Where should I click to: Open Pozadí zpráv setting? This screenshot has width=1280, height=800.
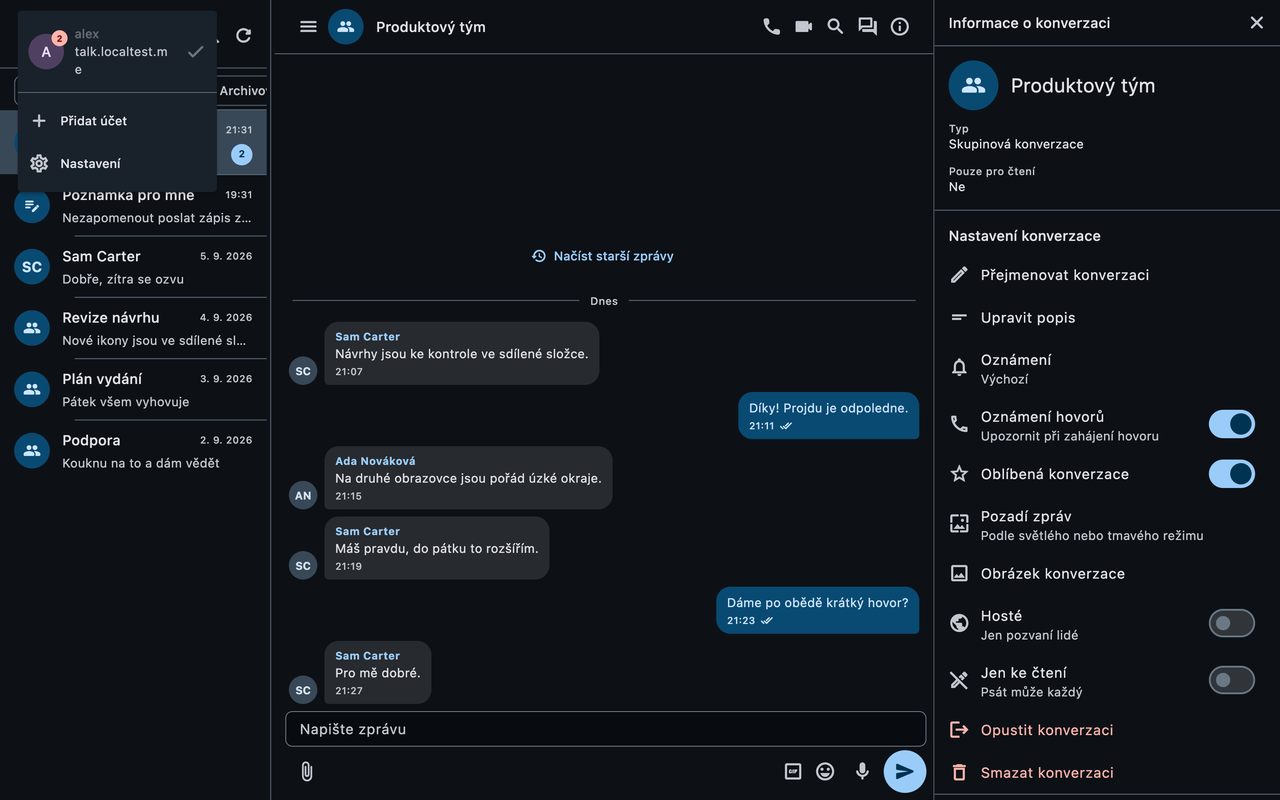[1106, 525]
